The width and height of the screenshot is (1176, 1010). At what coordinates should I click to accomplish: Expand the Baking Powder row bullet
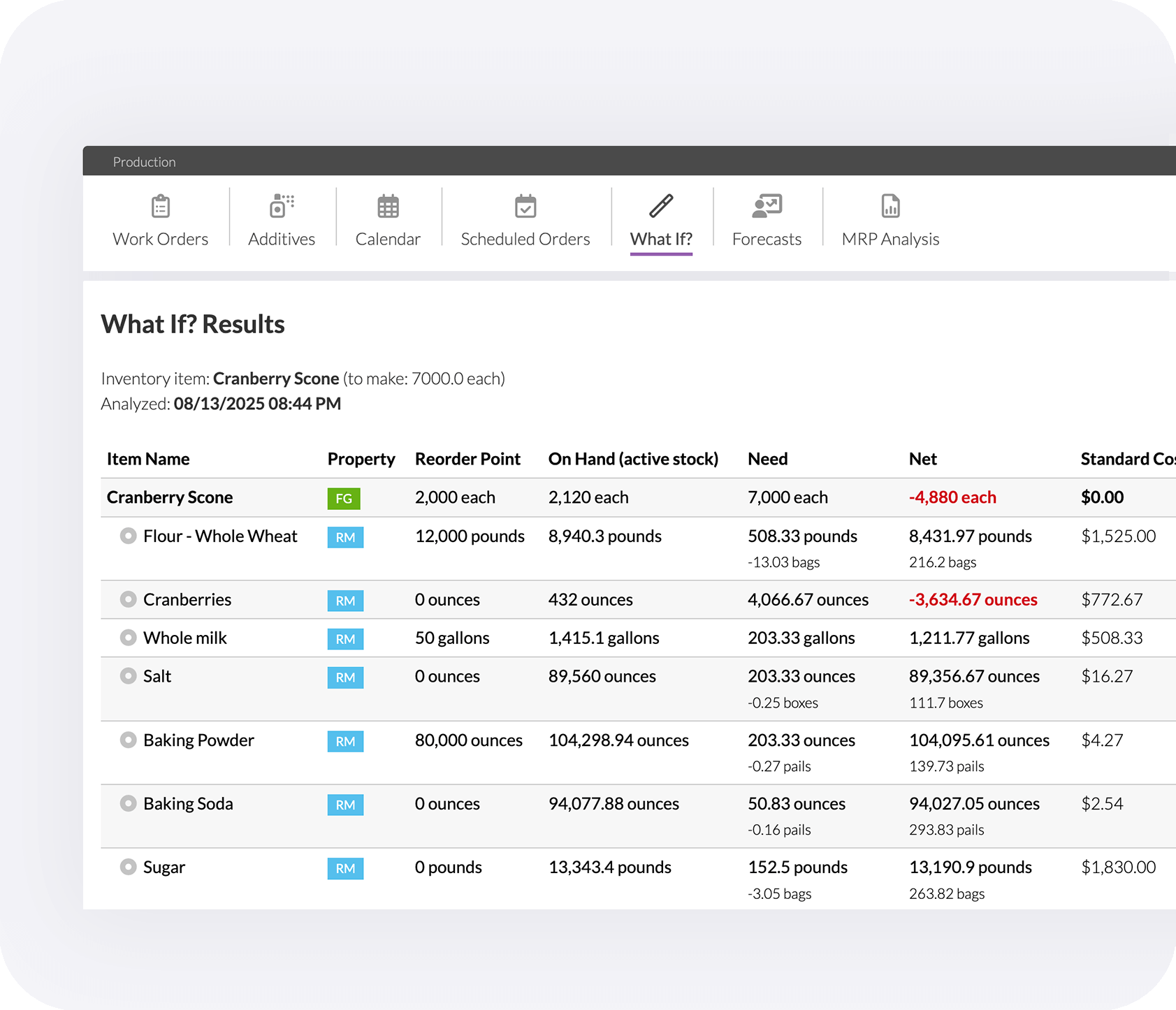click(x=128, y=740)
